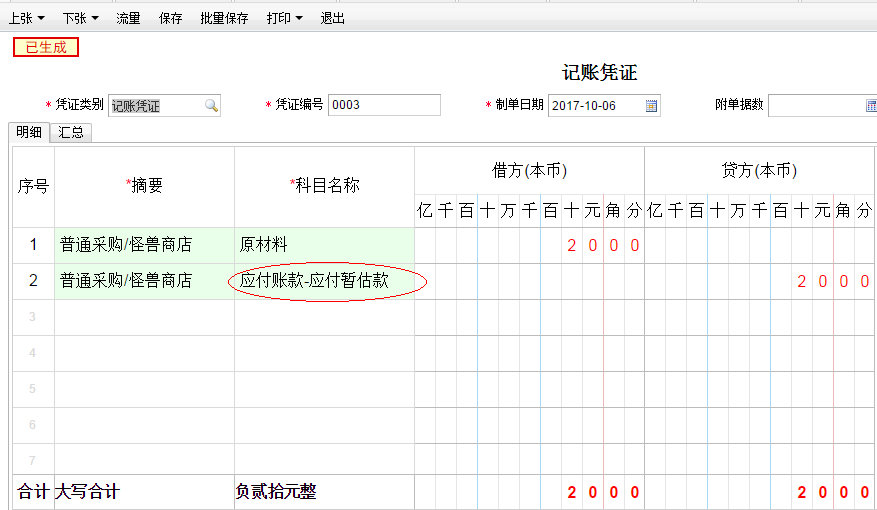
Task: Click the 制单日期 date field
Action: [x=595, y=106]
